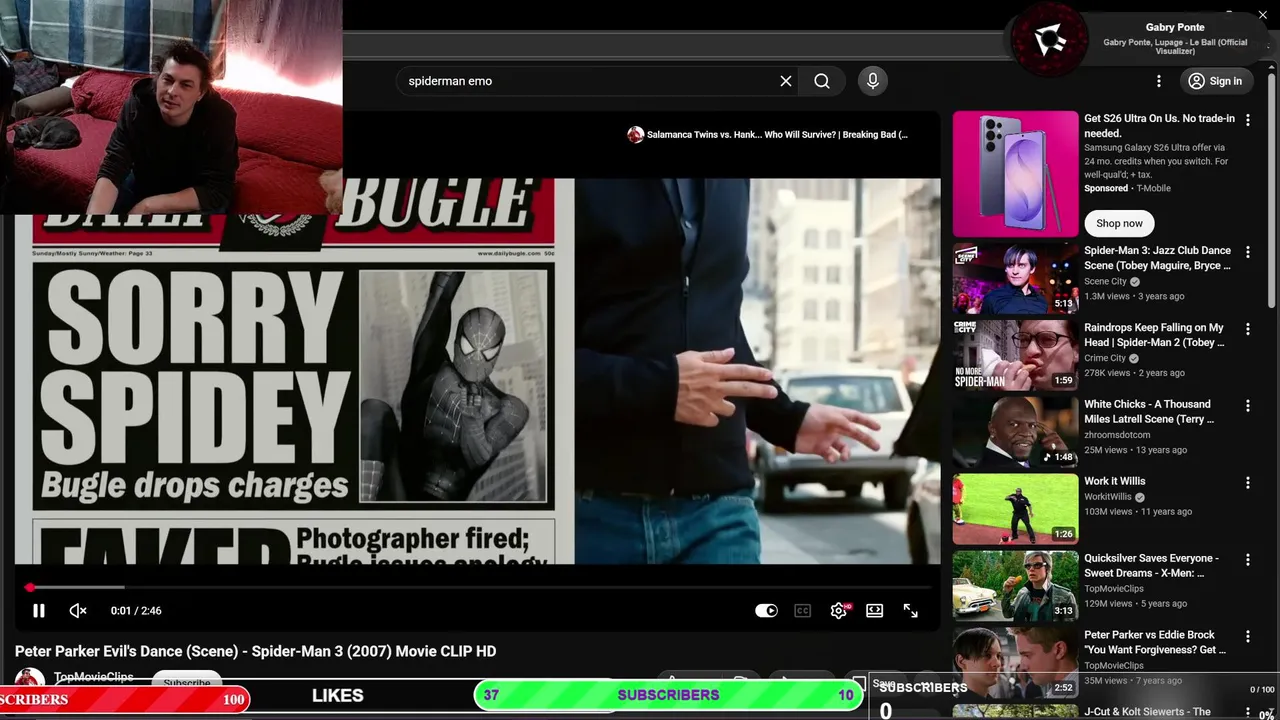Viewport: 1280px width, 720px height.
Task: Open the settings menu beside Sign in
Action: (1159, 81)
